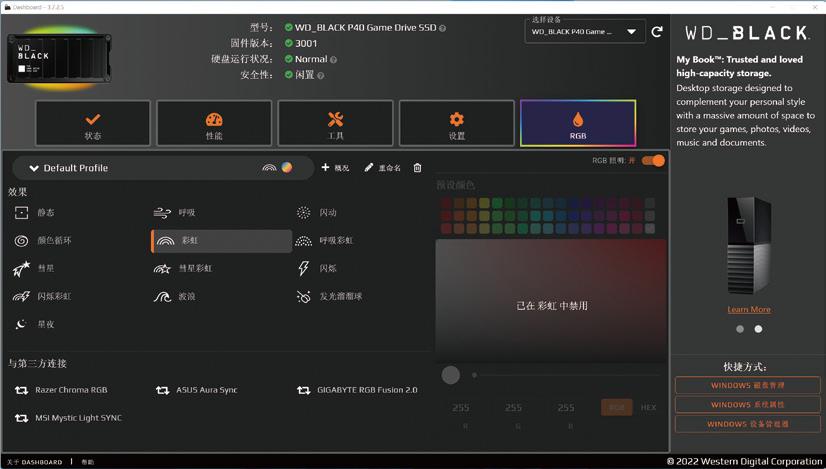Open About Dashboard link in footer
This screenshot has width=826, height=469.
(34, 462)
